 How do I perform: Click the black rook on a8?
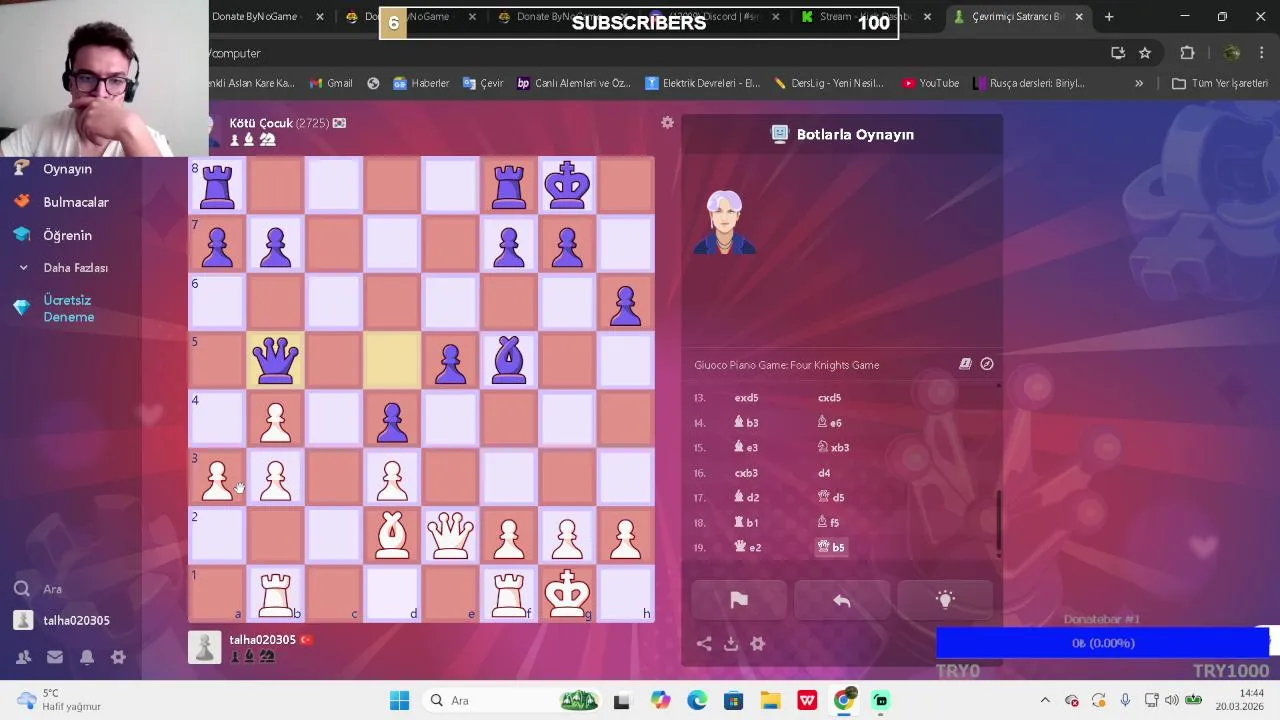[217, 186]
